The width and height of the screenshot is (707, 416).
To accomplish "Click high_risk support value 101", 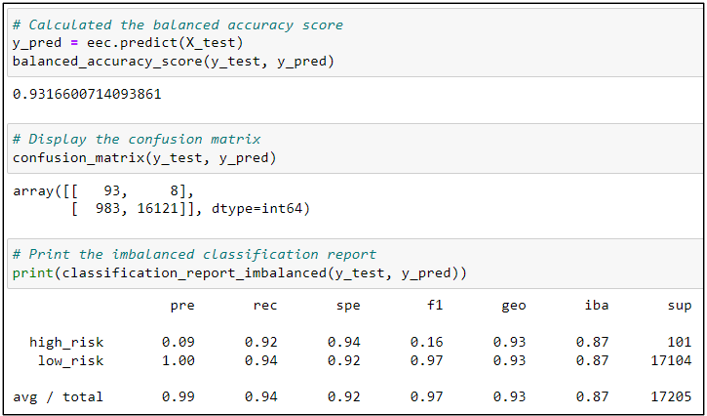I will coord(679,343).
